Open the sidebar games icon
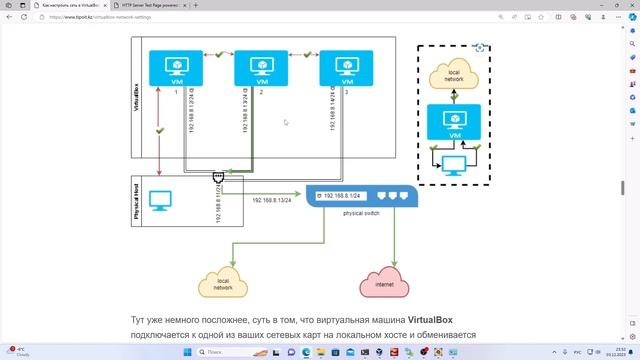The width and height of the screenshot is (640, 360). coord(633,84)
